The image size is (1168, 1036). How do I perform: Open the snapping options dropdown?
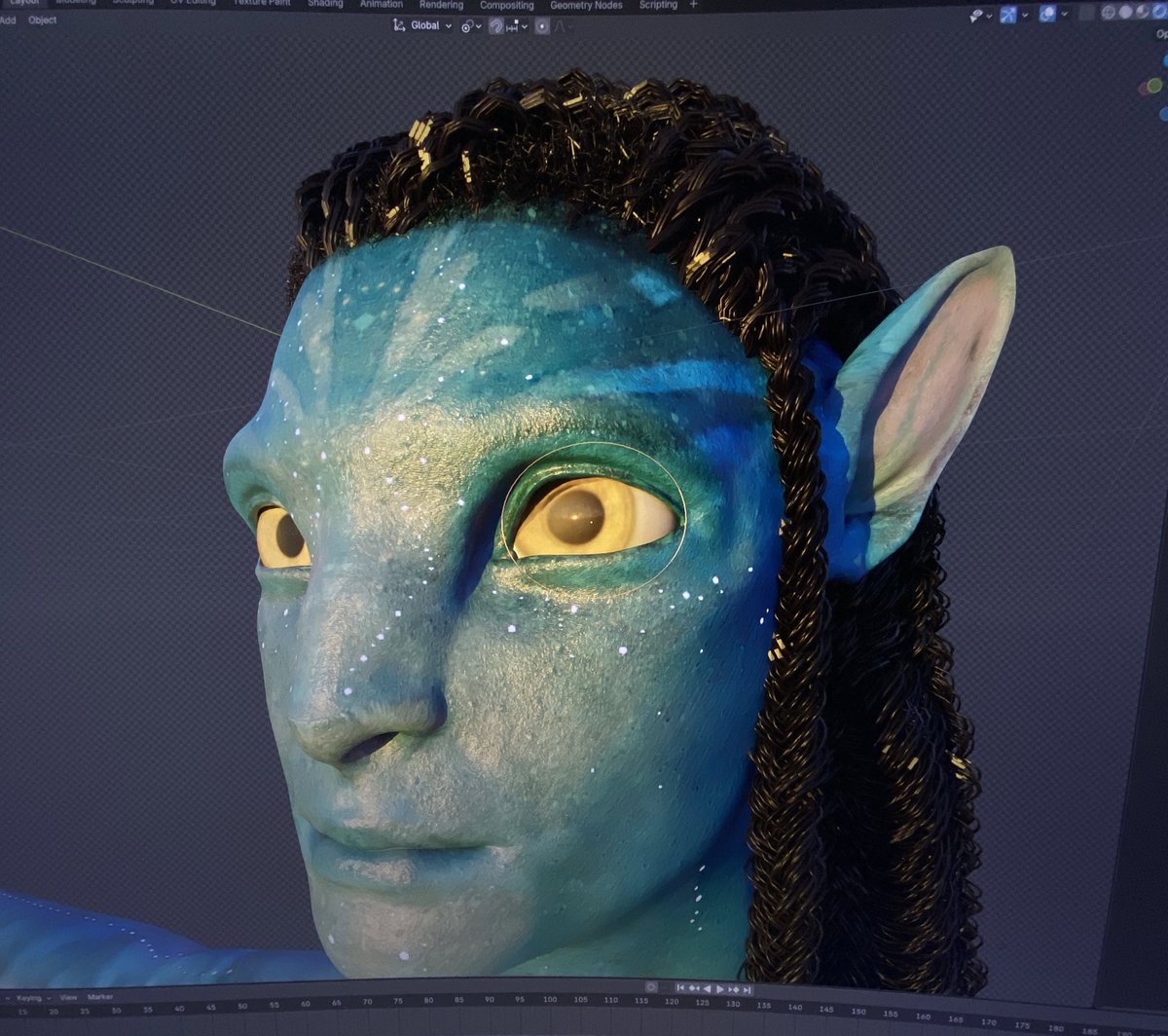click(518, 26)
